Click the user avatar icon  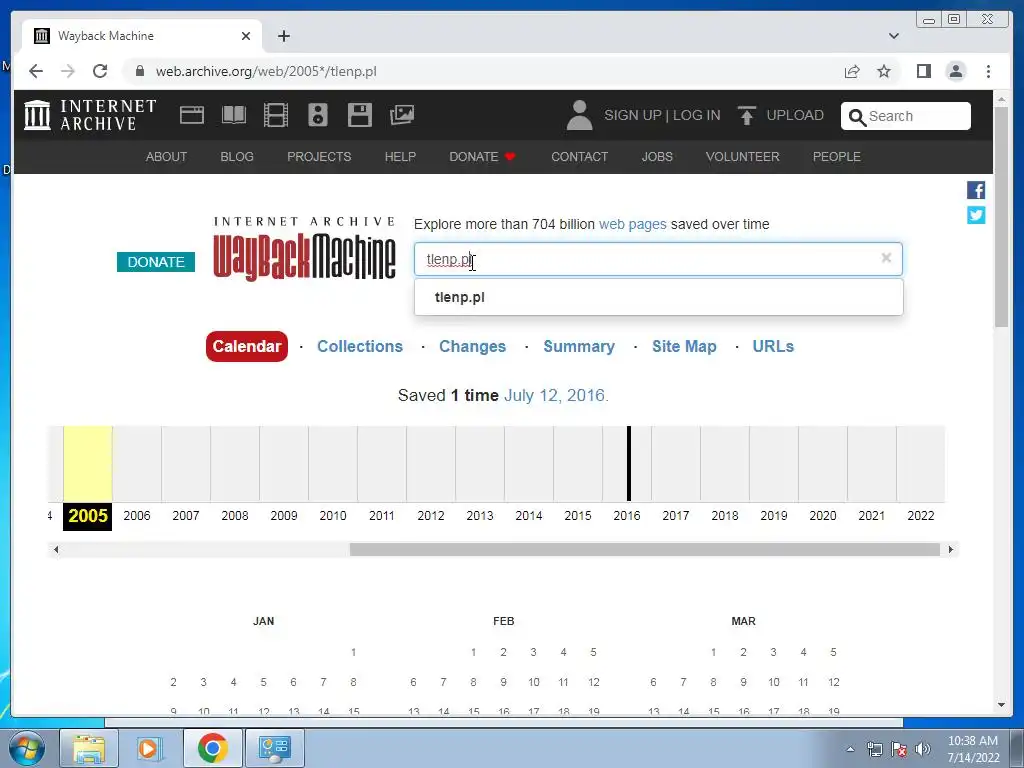(x=579, y=116)
